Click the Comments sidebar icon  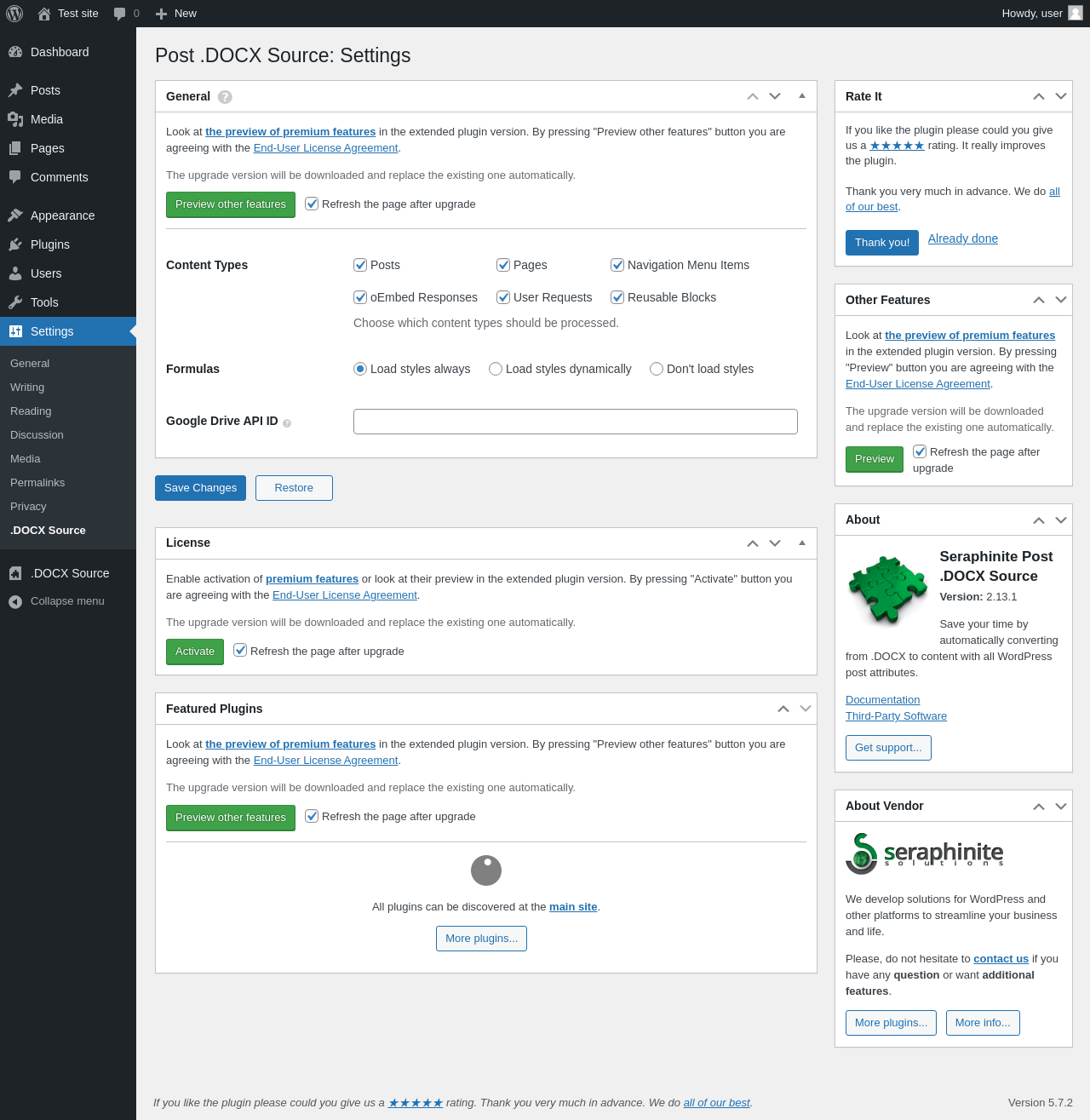coord(15,177)
